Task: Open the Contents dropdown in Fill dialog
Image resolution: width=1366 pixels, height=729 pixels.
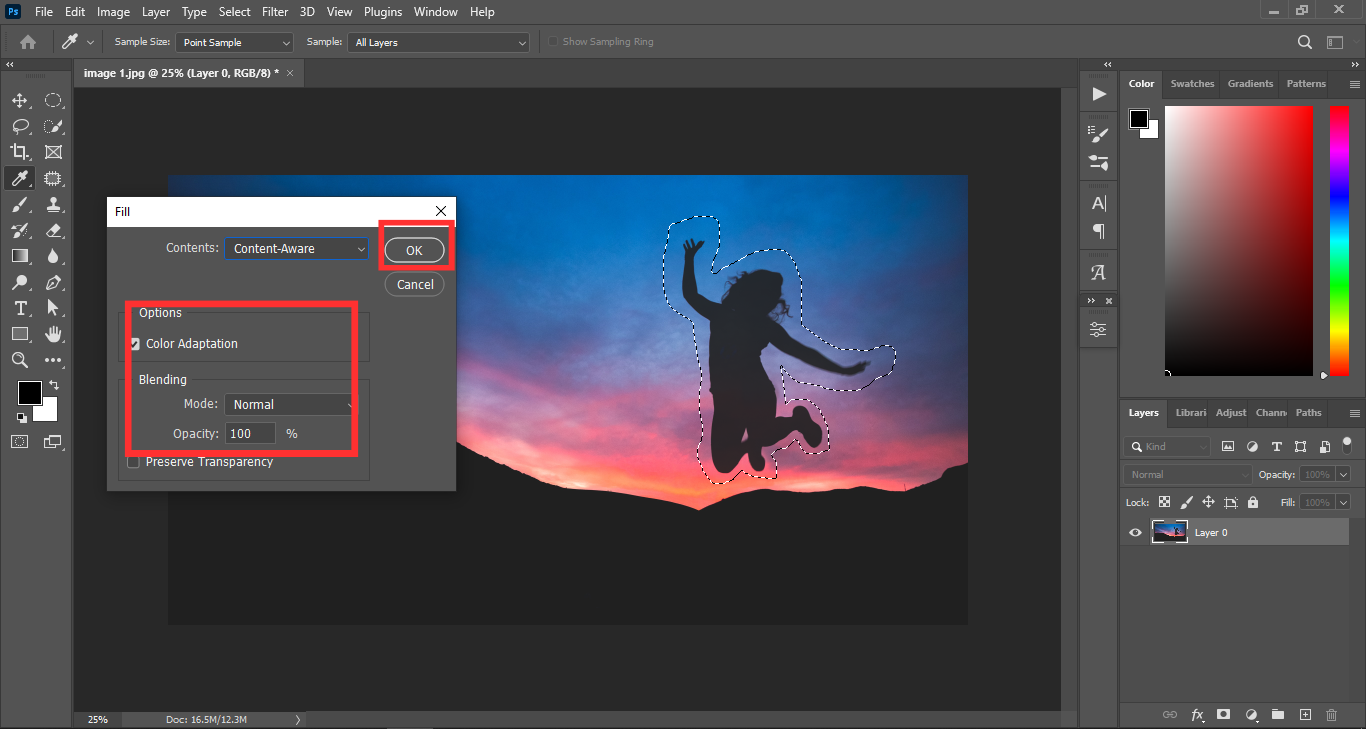Action: coord(297,249)
